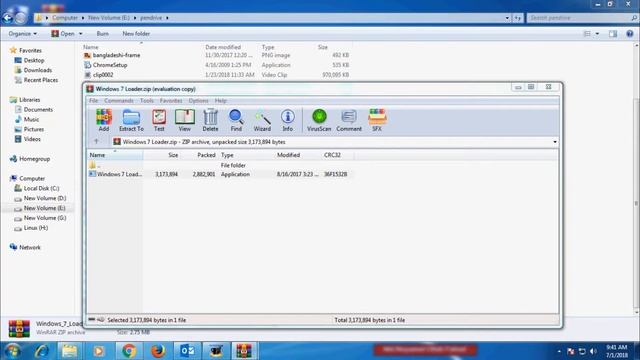Open the Help menu
This screenshot has width=640, height=360.
(x=220, y=101)
